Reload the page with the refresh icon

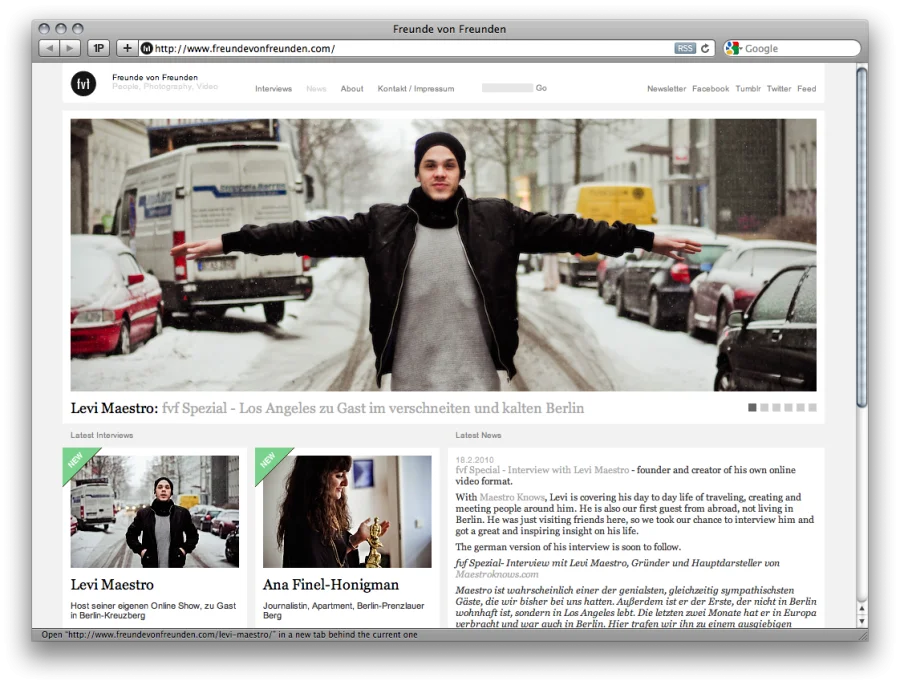[705, 48]
